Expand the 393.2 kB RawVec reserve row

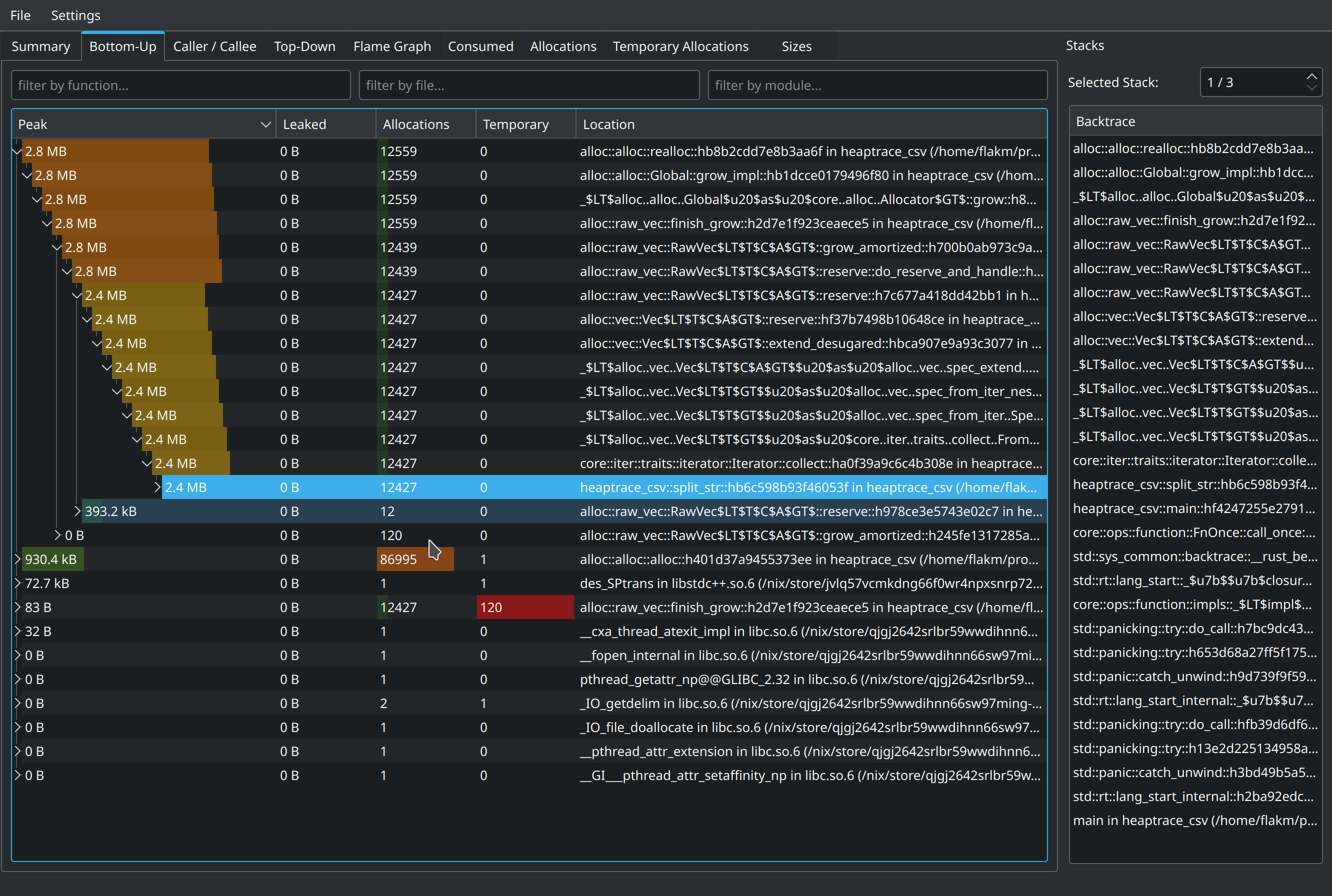[x=77, y=511]
